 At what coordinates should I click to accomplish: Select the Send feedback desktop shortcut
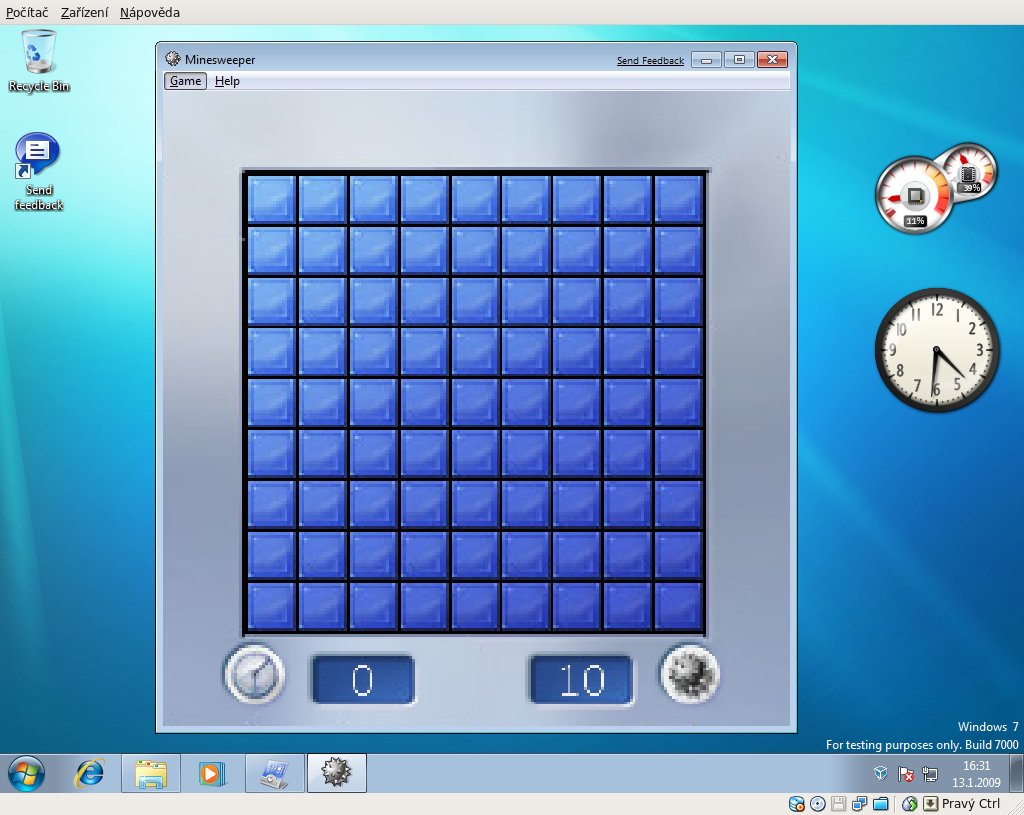pyautogui.click(x=39, y=172)
